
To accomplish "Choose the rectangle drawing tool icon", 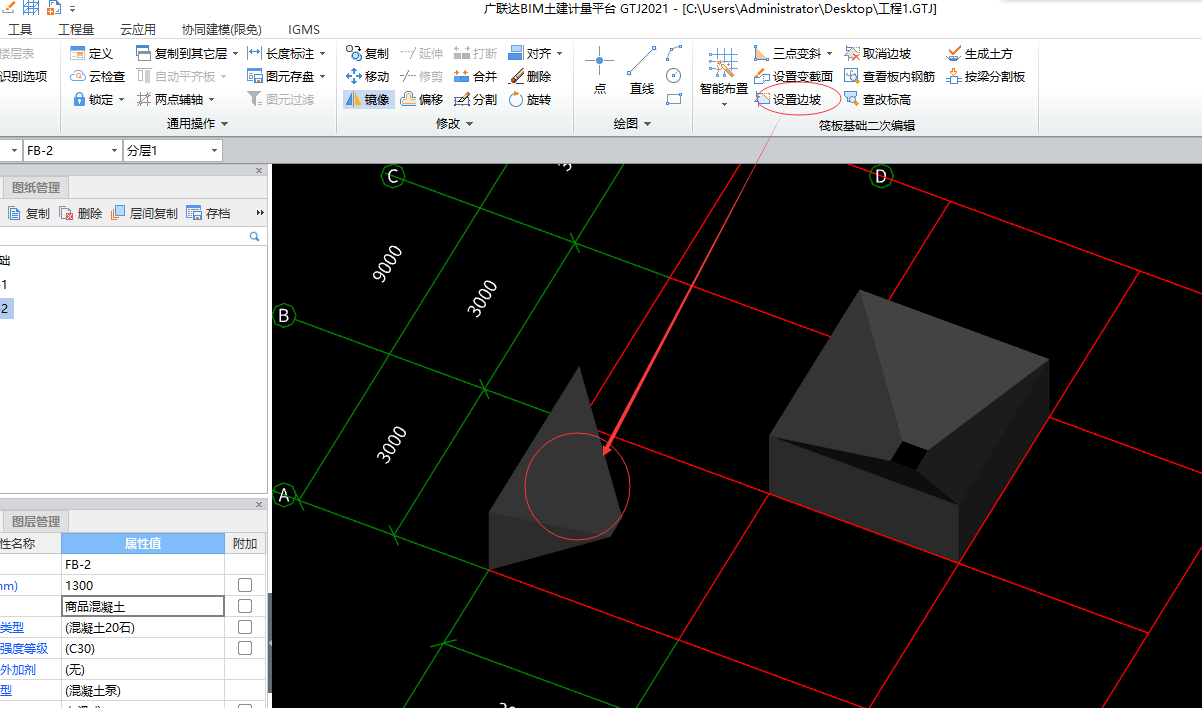I will [x=674, y=98].
